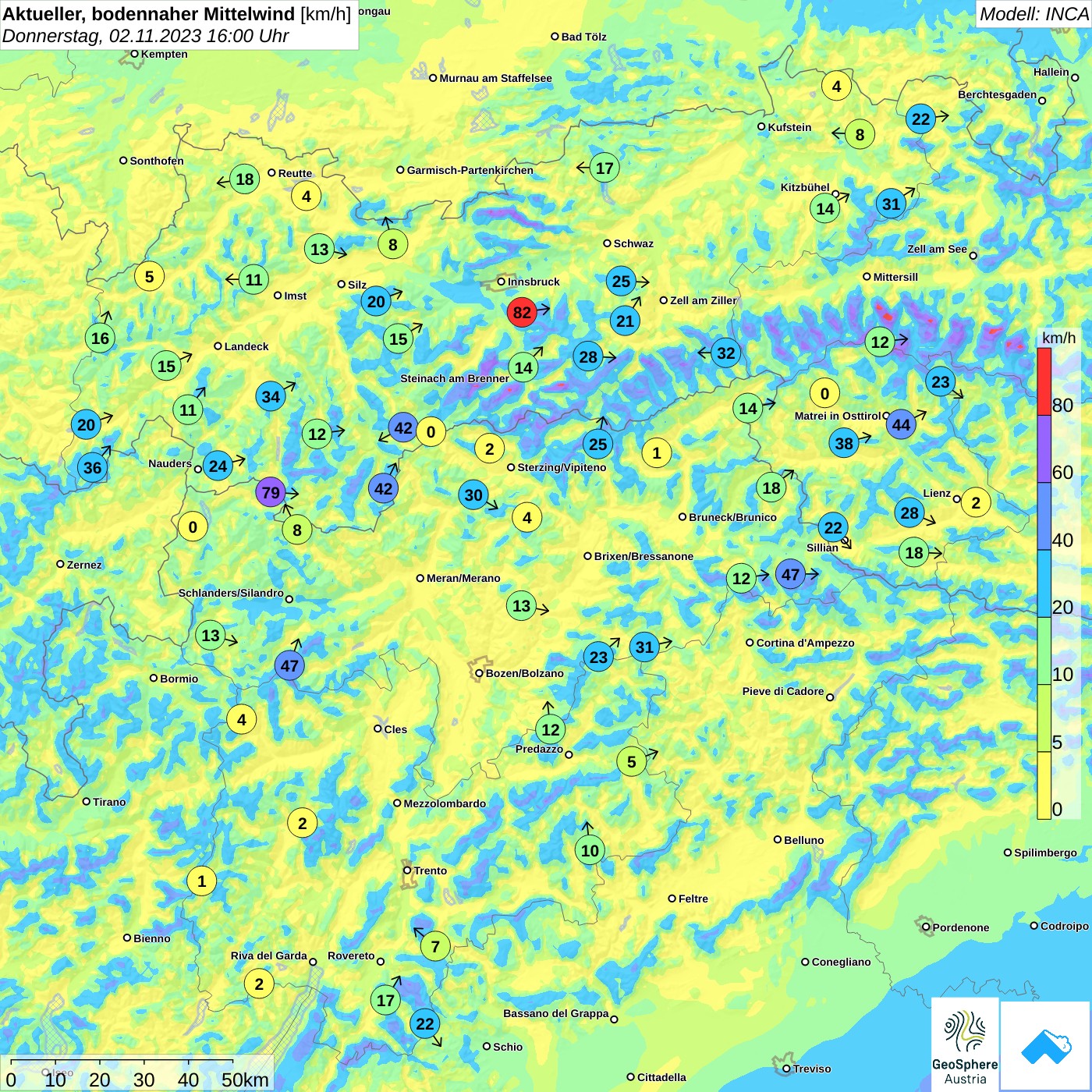Viewport: 1092px width, 1092px height.
Task: Click the Sterzing/Vipiteno label
Action: click(562, 467)
